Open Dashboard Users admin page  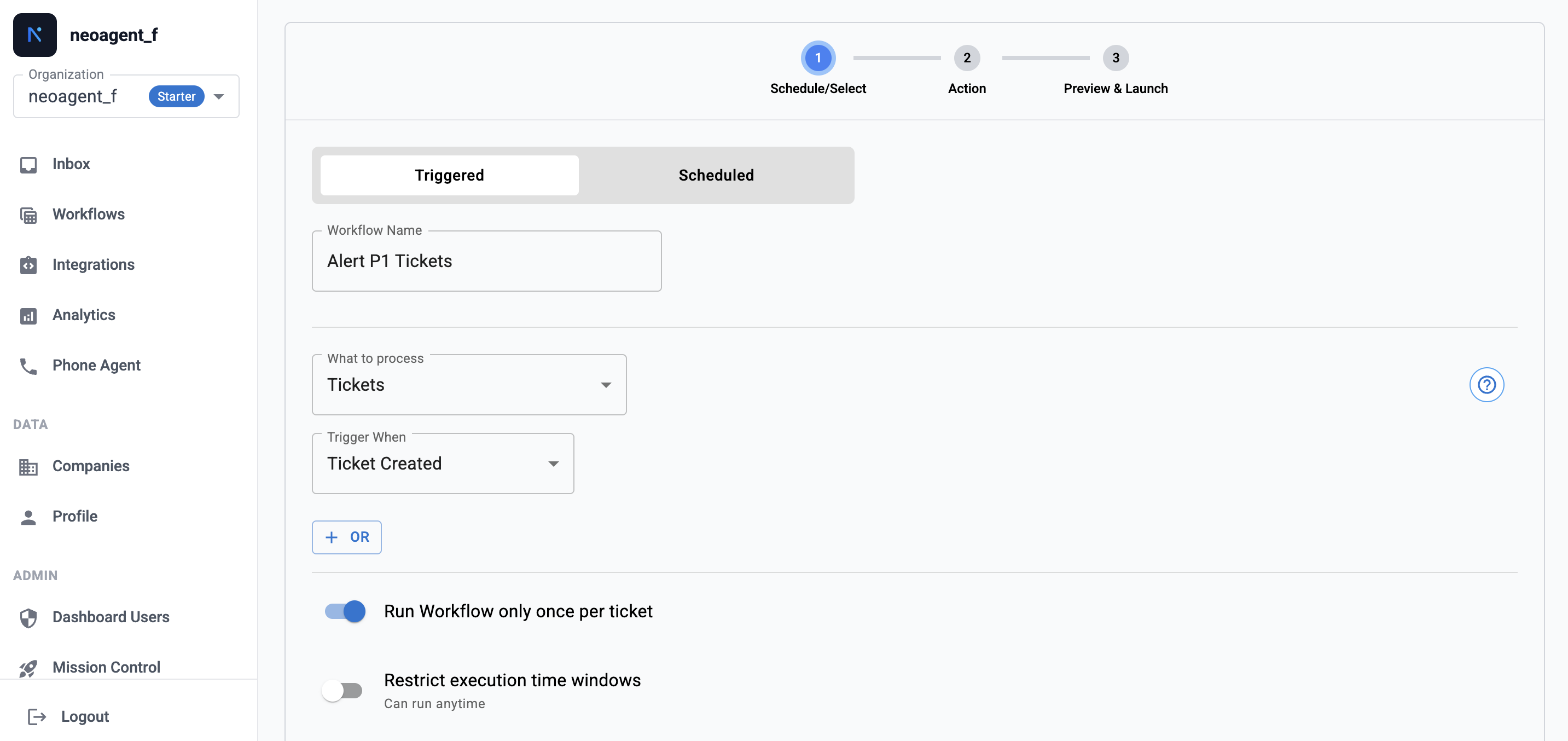(x=112, y=617)
